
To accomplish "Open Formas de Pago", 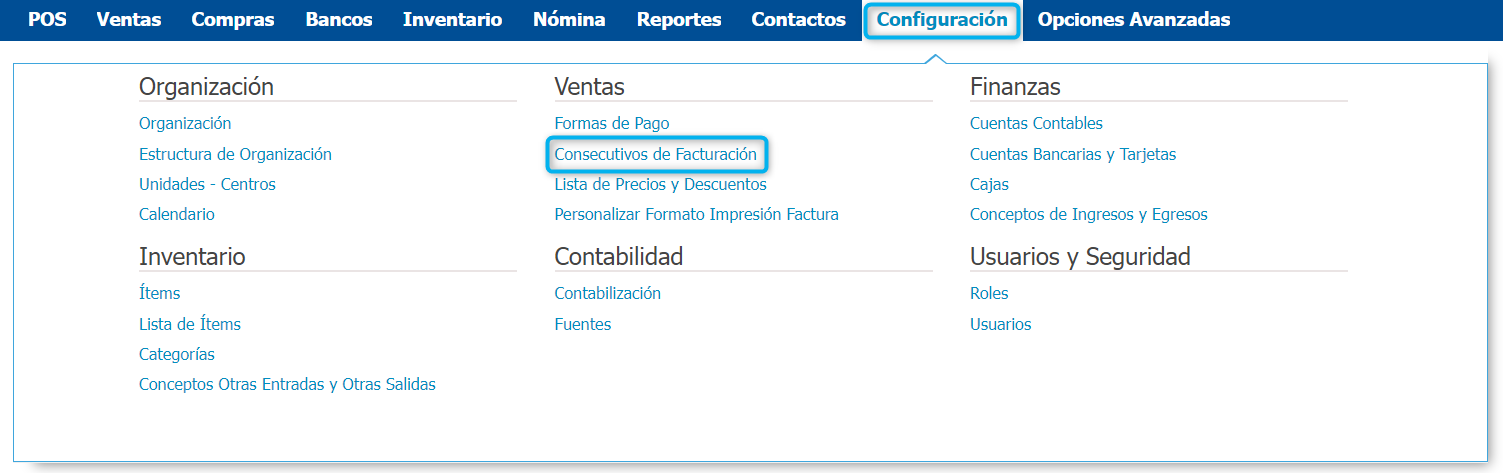I will tap(612, 123).
